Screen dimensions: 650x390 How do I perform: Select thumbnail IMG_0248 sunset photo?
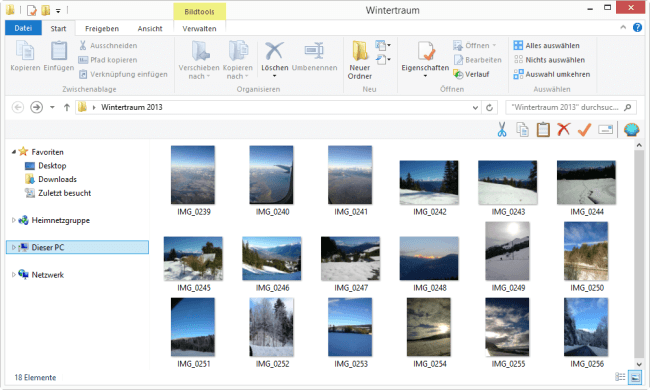coord(429,258)
